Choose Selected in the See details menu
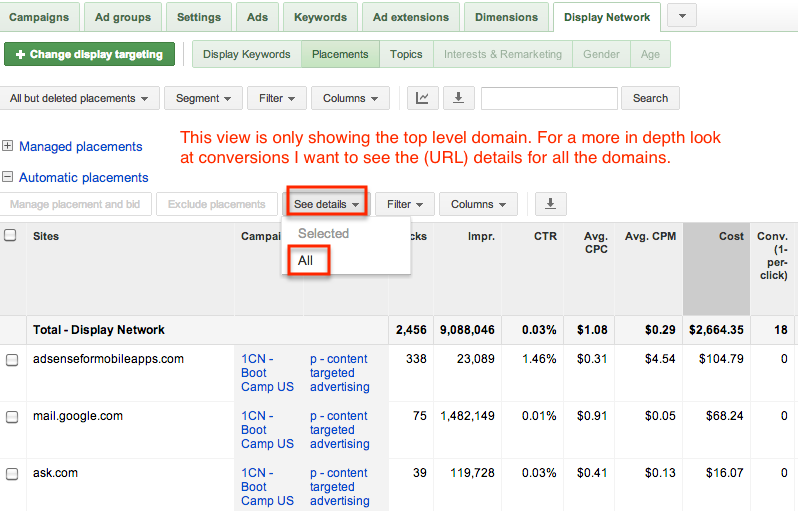The image size is (798, 511). coord(323,233)
